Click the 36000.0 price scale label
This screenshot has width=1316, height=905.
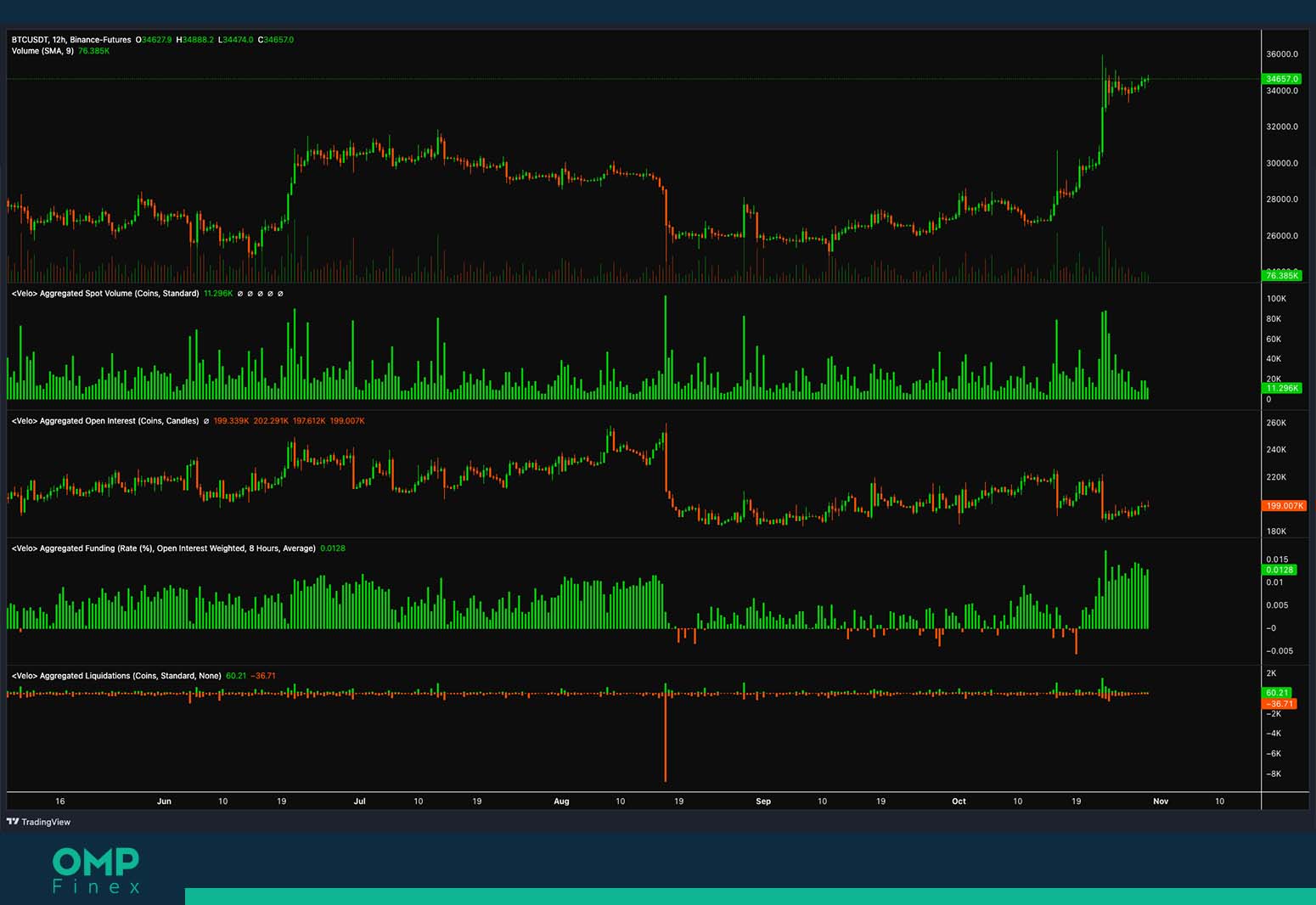coord(1282,54)
